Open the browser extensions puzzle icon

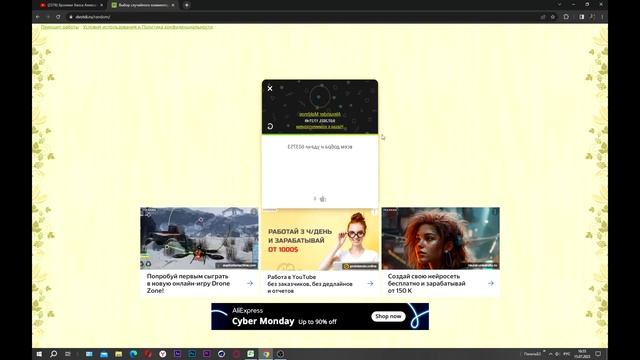(566, 17)
